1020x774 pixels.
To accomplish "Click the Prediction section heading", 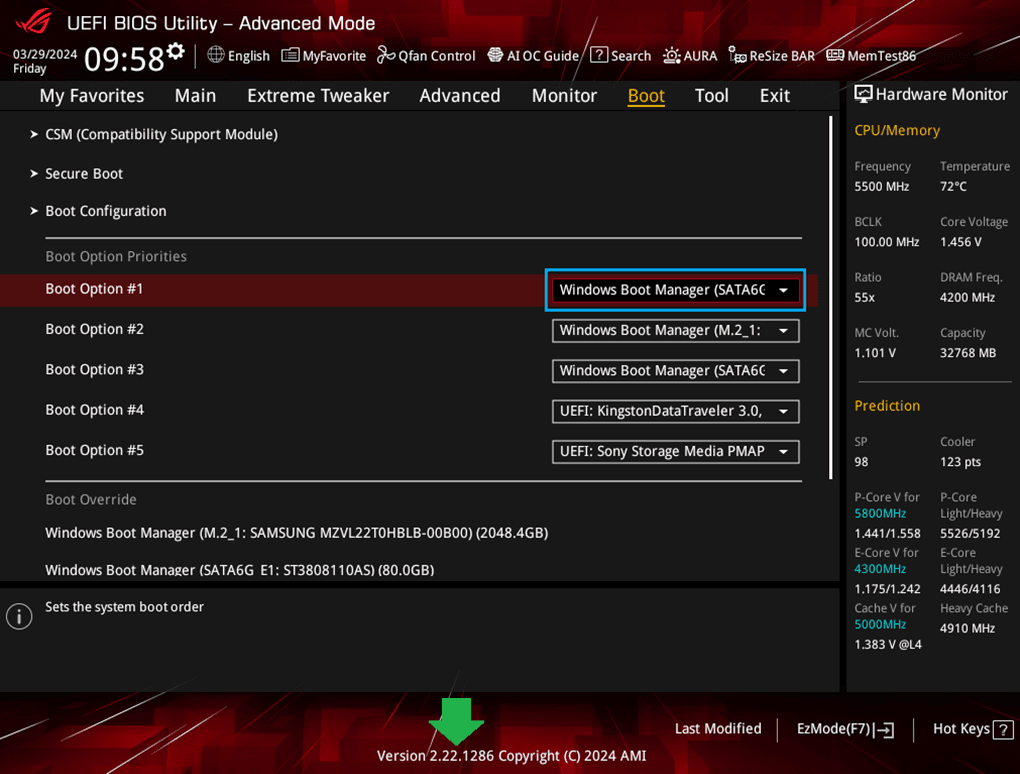I will [887, 406].
